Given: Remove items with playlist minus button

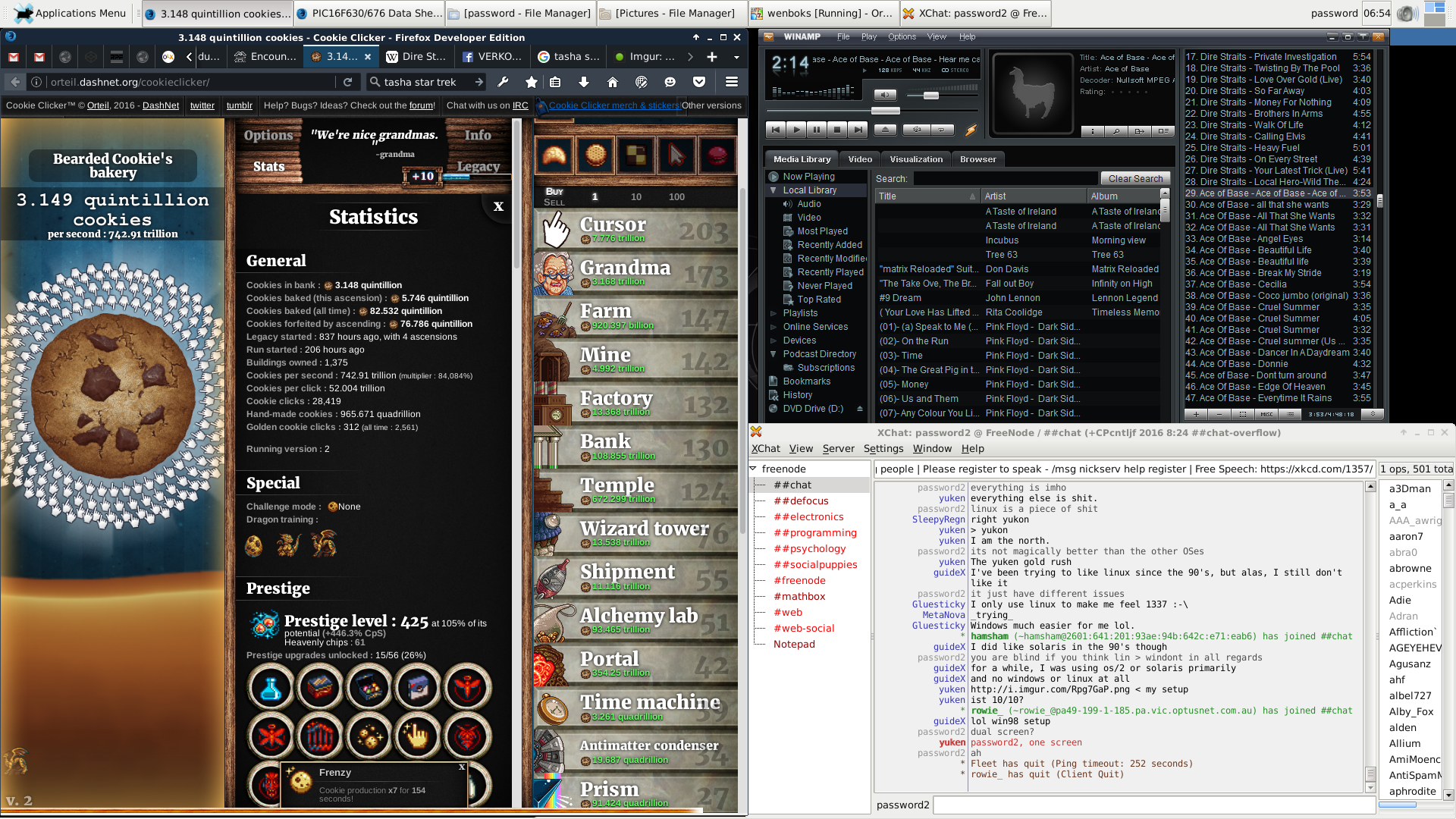Looking at the screenshot, I should (1219, 414).
